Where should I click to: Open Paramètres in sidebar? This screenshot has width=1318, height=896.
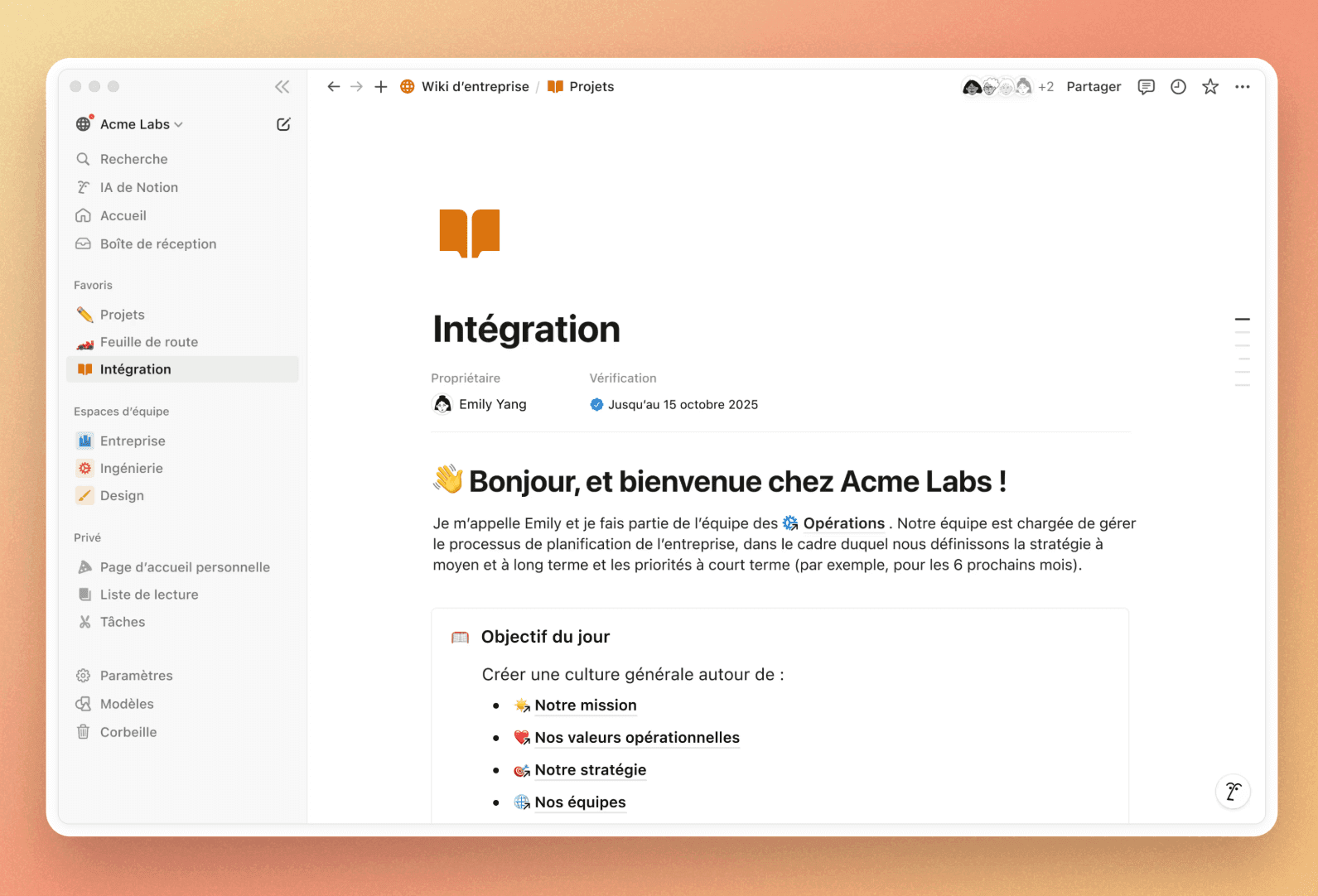[182, 676]
